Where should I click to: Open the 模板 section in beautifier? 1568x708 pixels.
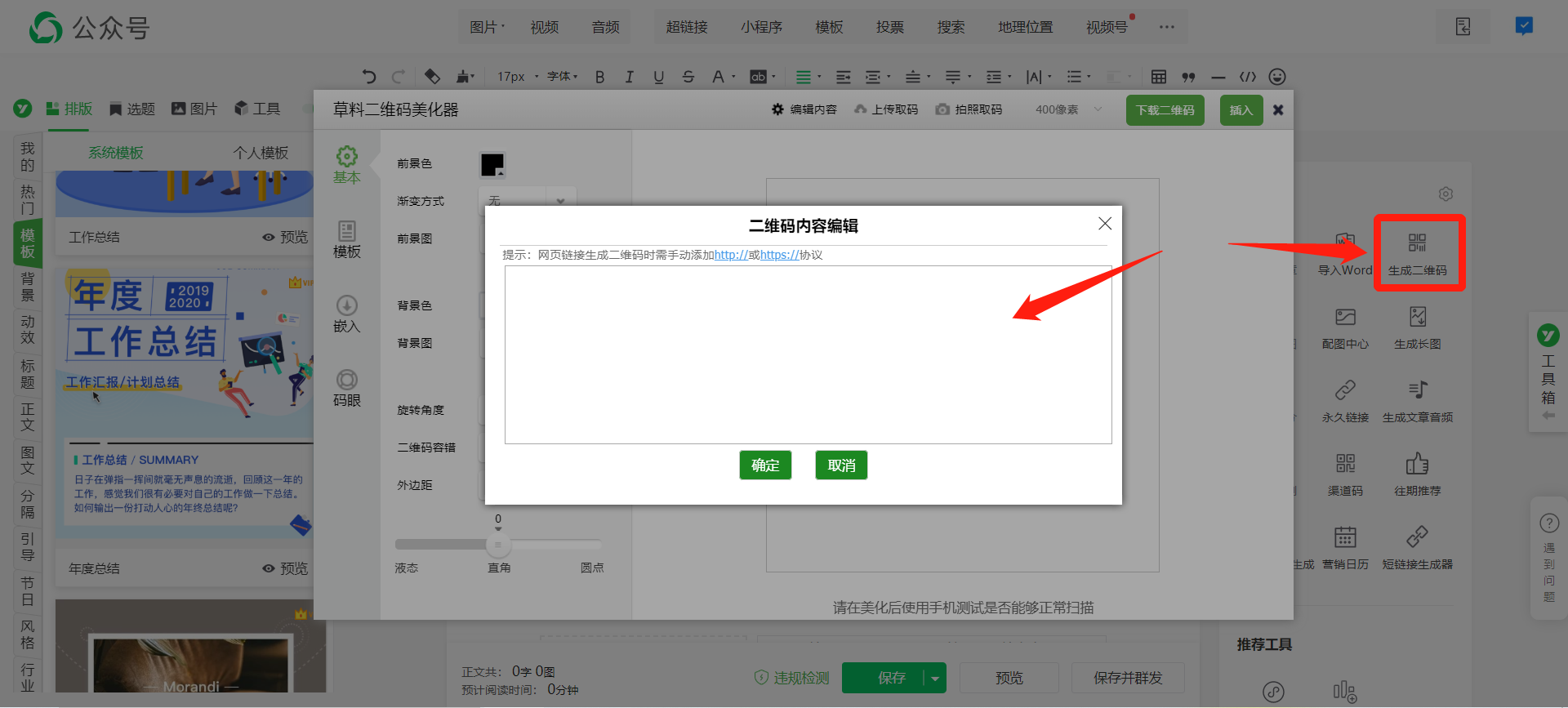(347, 240)
